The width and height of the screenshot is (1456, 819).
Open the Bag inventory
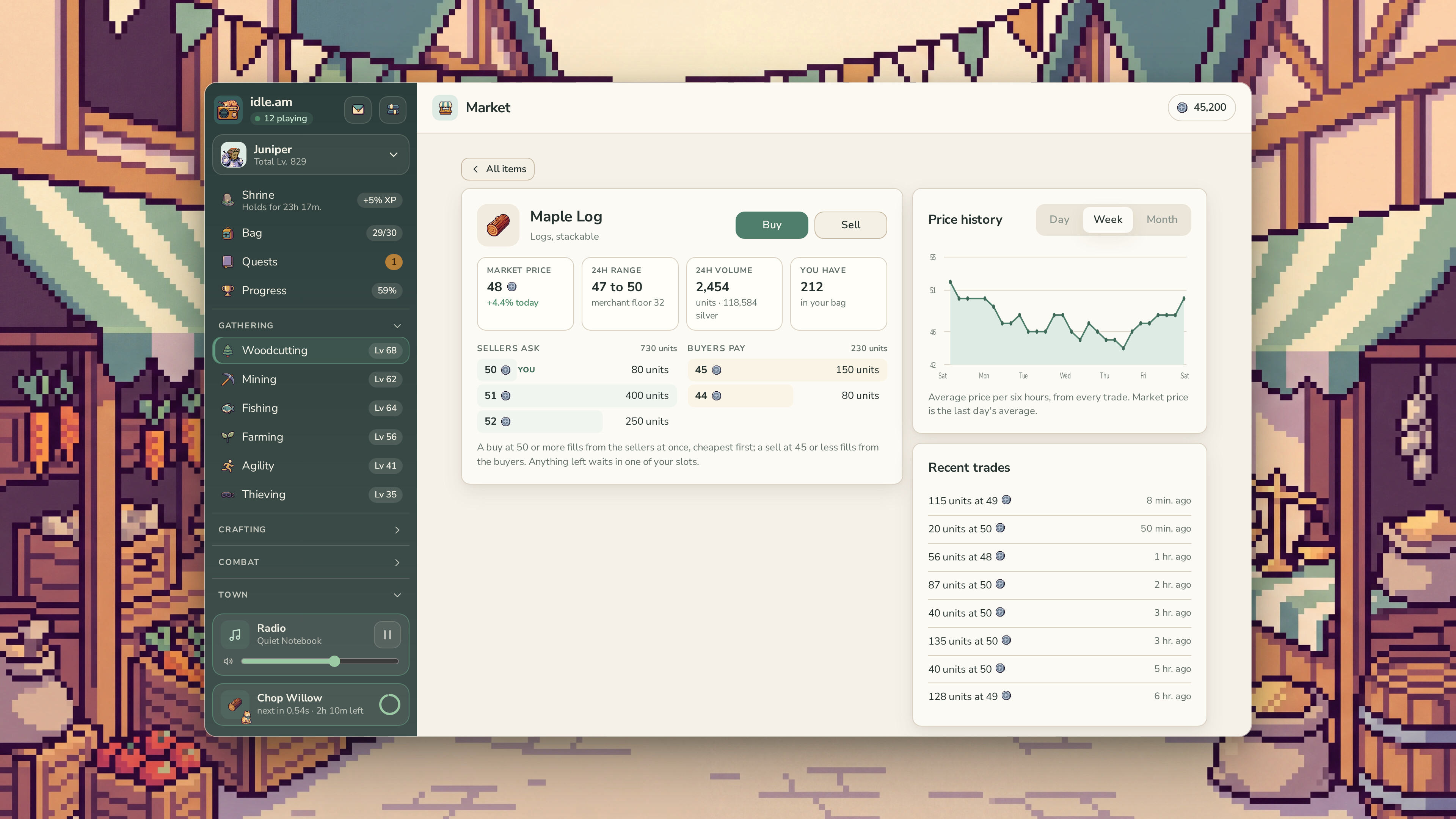coord(310,233)
